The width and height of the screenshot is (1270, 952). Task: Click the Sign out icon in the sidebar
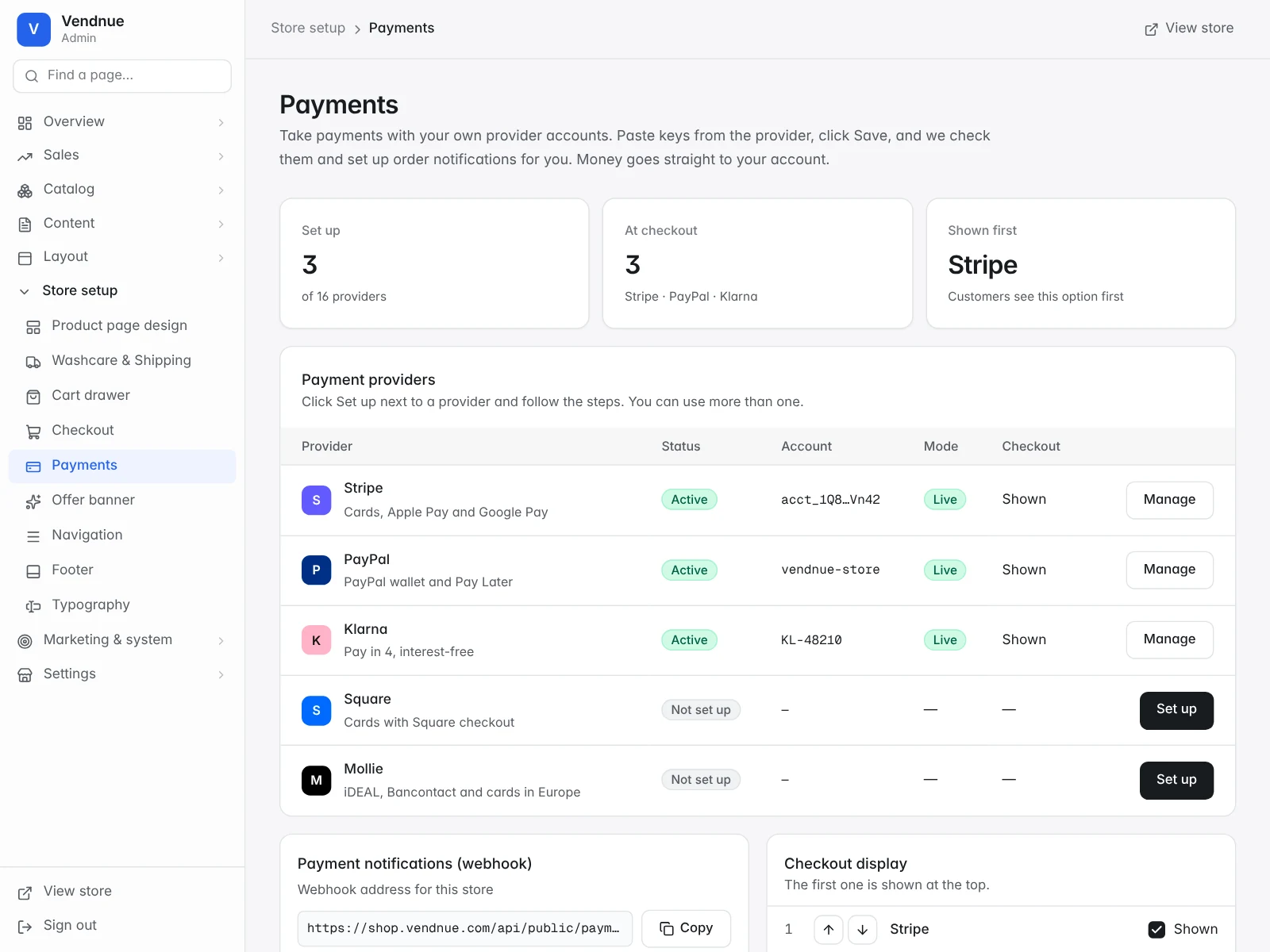pyautogui.click(x=25, y=926)
